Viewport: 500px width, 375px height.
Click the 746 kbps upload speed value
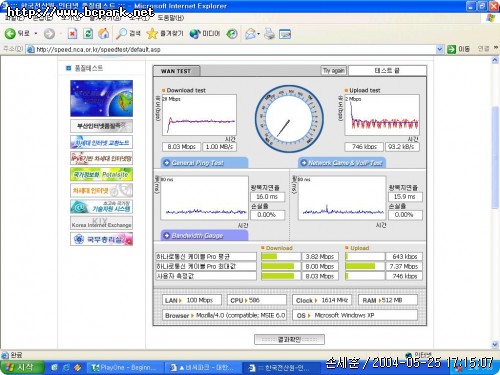pos(364,147)
